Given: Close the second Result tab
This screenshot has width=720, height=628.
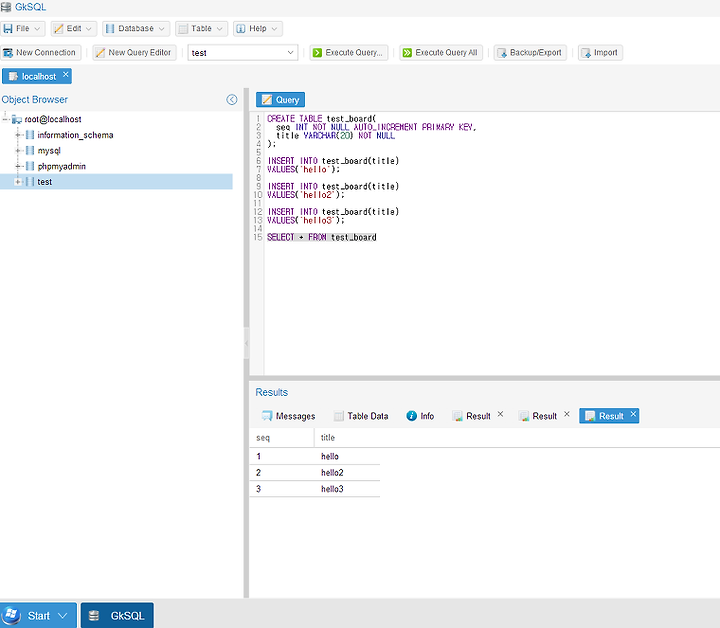Looking at the screenshot, I should (567, 414).
